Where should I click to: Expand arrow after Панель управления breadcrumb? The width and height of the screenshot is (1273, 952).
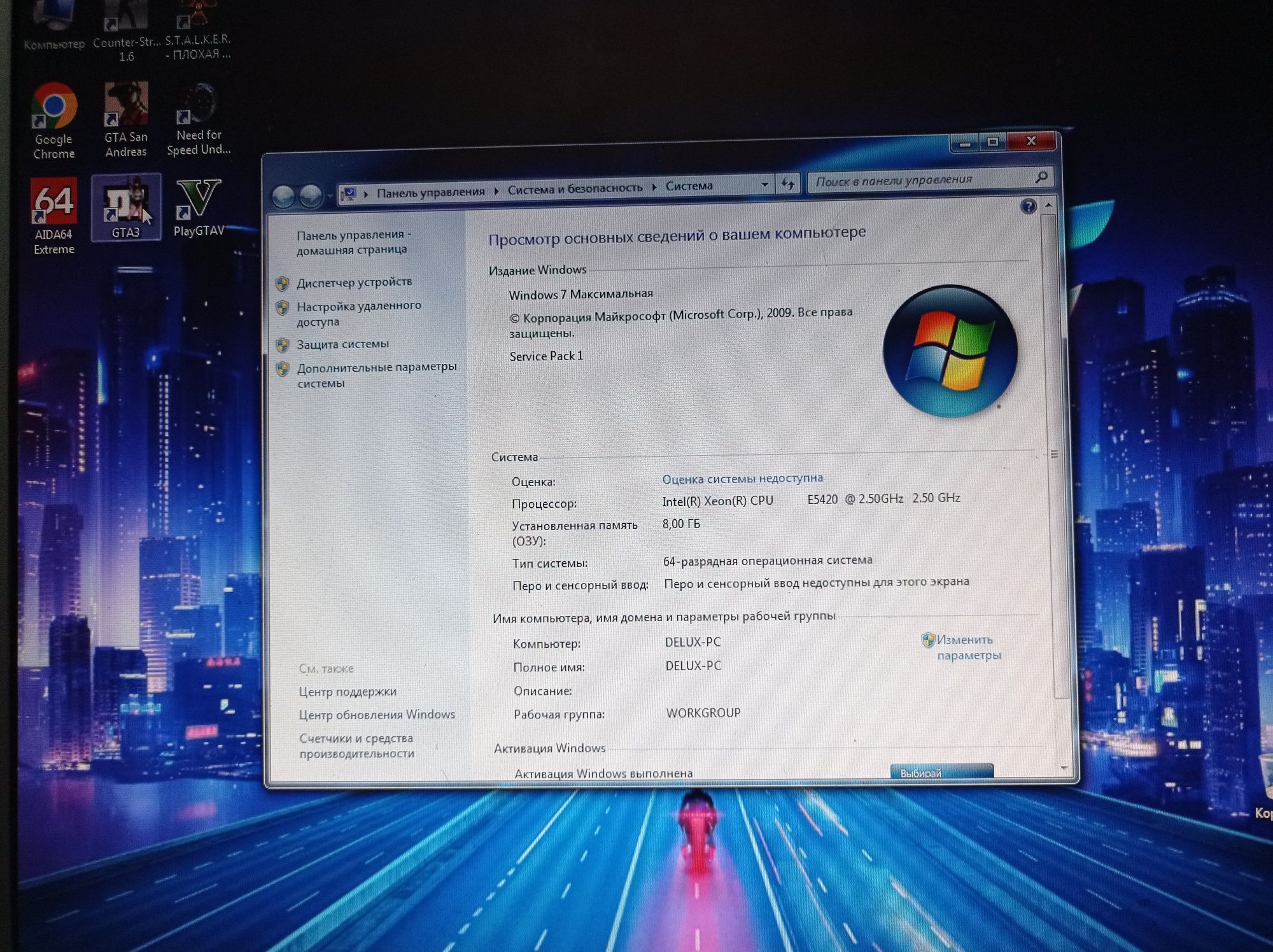[496, 191]
